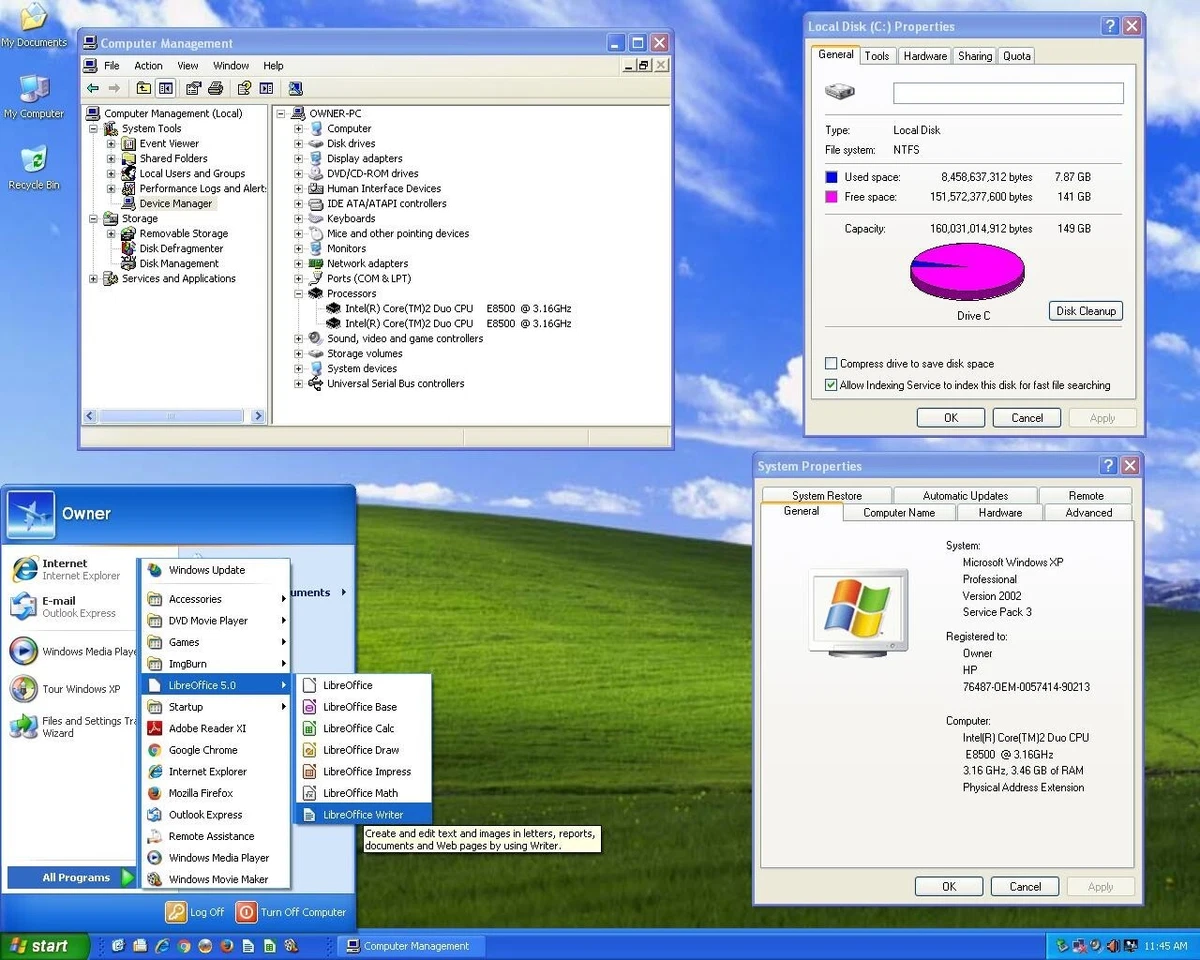Click the Log Off button
1200x960 pixels.
tap(196, 912)
